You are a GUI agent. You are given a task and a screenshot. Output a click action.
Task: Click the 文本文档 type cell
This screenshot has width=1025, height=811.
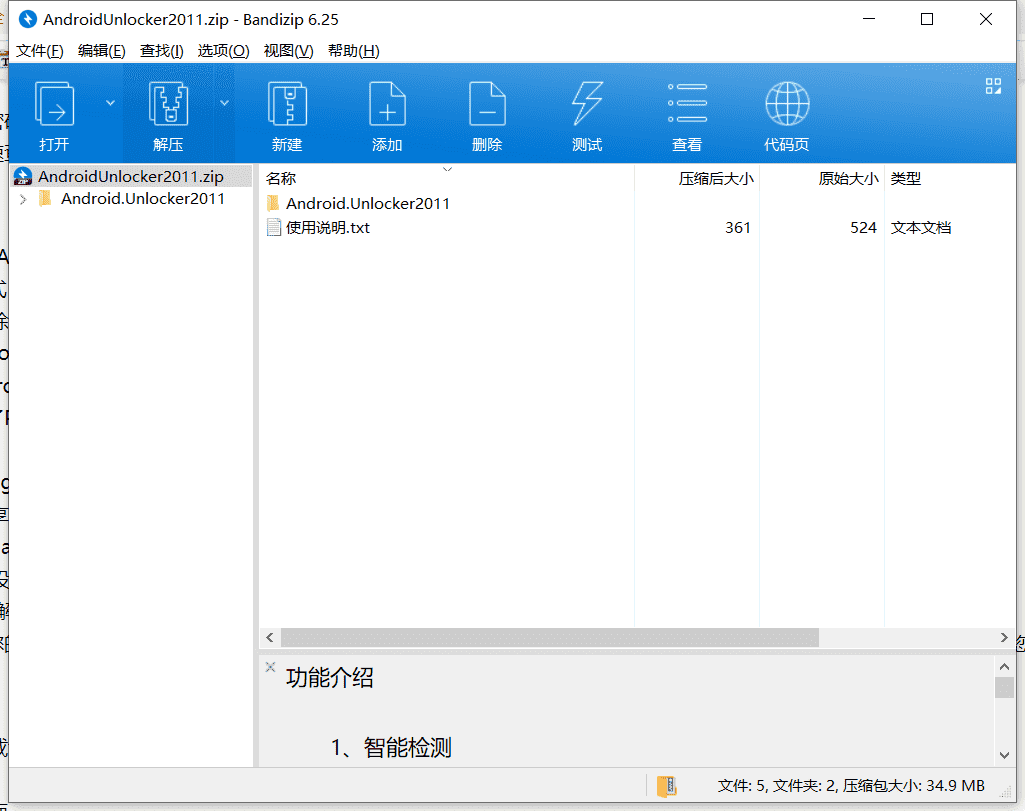[920, 227]
